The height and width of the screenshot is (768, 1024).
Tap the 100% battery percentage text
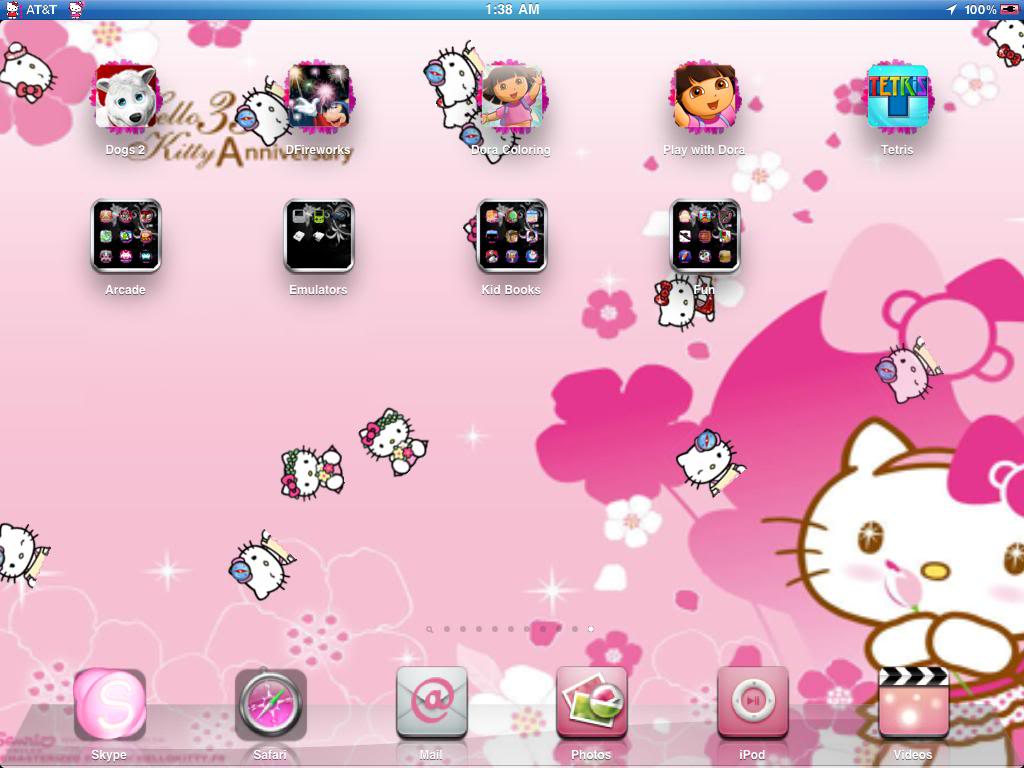coord(980,10)
